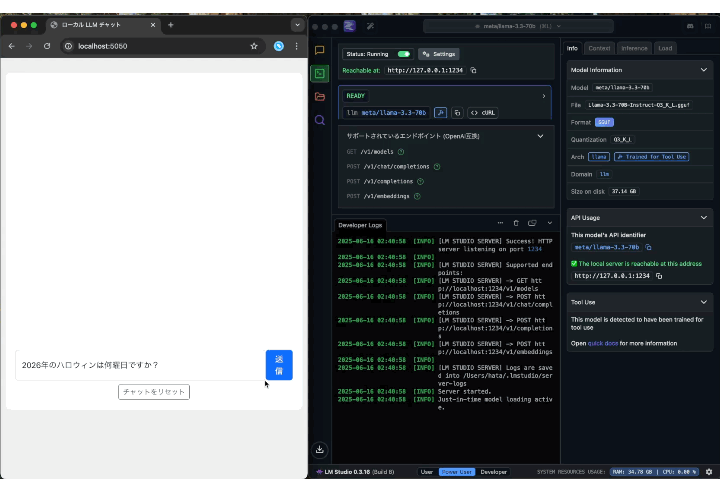Open the Chat icon in LM Studio sidebar
This screenshot has width=720, height=492.
(320, 50)
